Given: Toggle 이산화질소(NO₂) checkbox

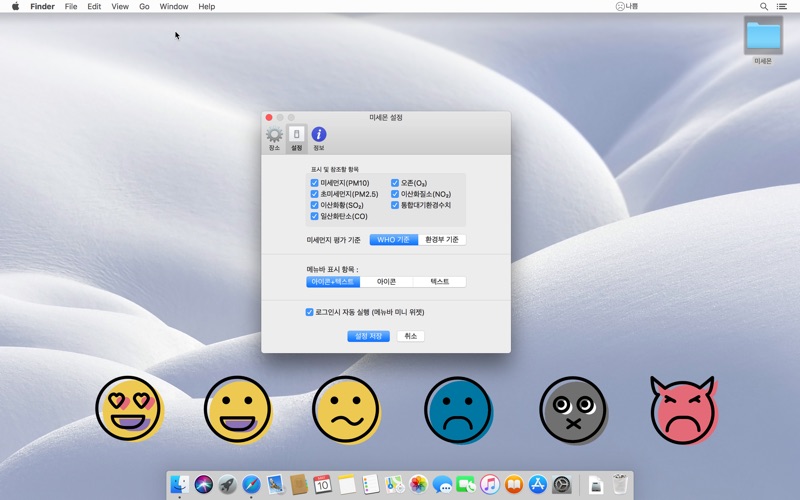Looking at the screenshot, I should (x=395, y=194).
